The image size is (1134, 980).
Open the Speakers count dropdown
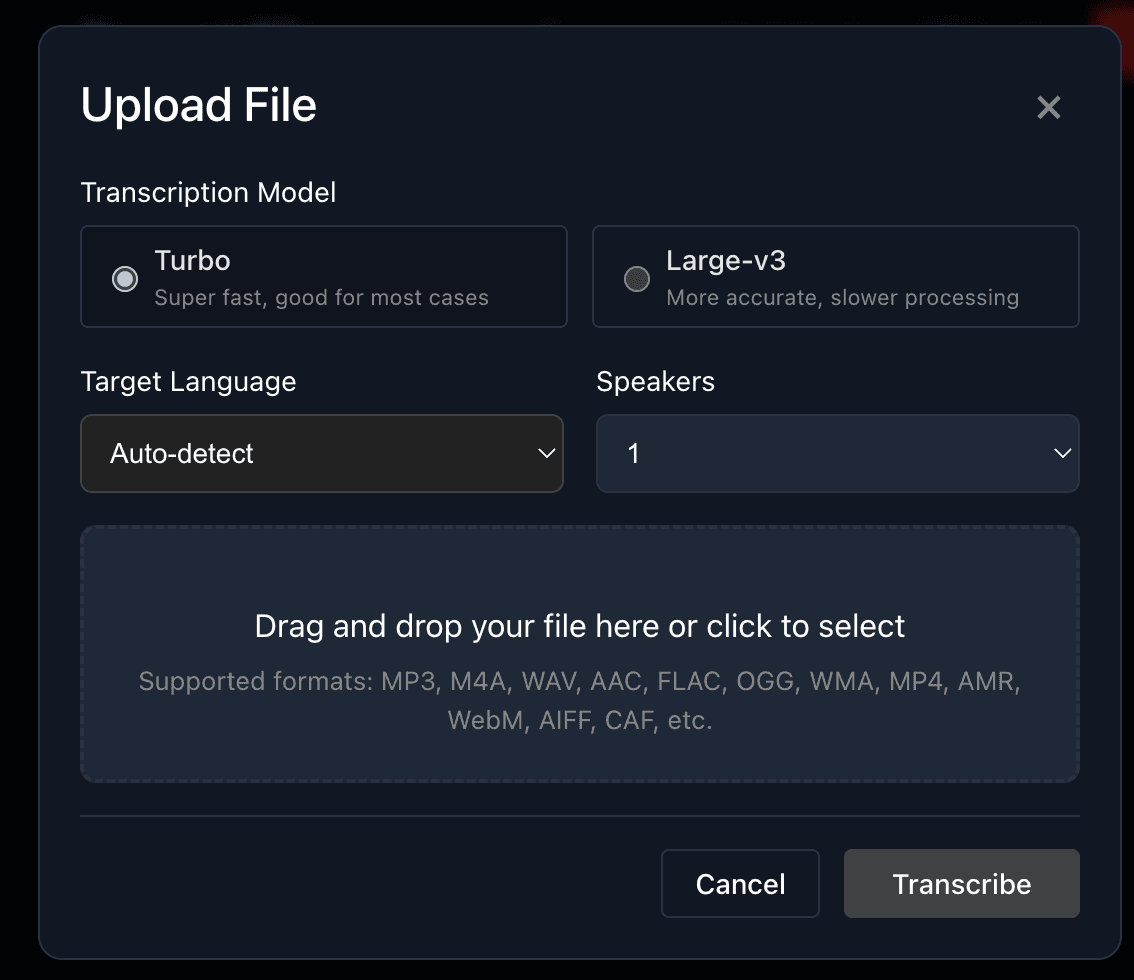(x=837, y=453)
